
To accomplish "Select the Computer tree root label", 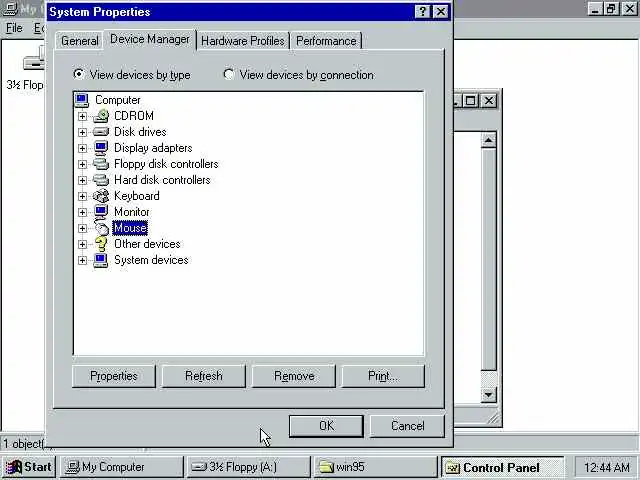I will point(118,100).
